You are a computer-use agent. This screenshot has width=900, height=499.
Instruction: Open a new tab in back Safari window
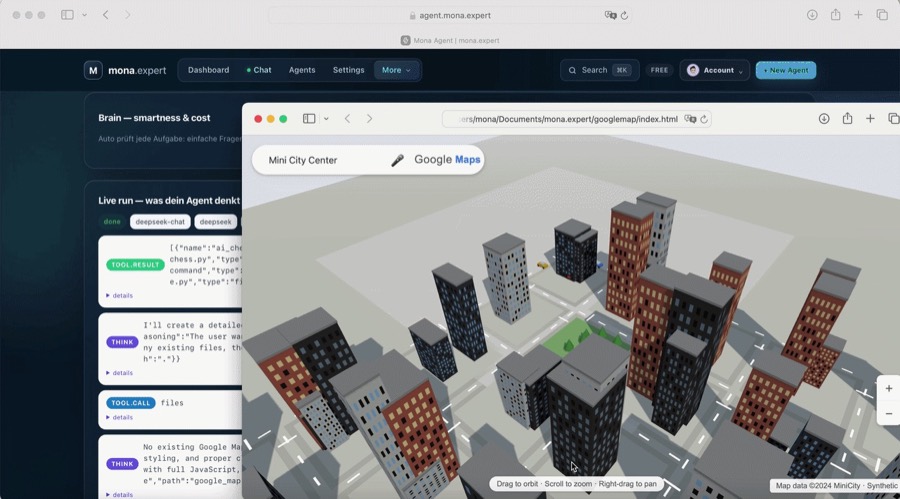858,15
